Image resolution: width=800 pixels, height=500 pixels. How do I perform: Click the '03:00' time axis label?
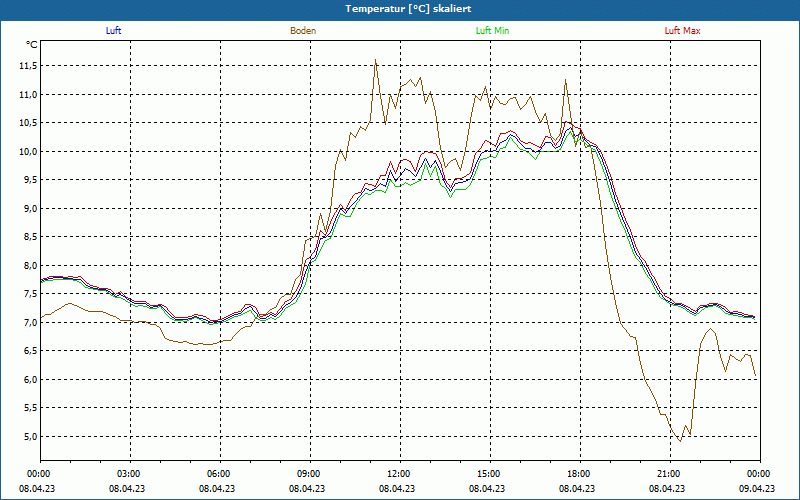click(x=130, y=474)
